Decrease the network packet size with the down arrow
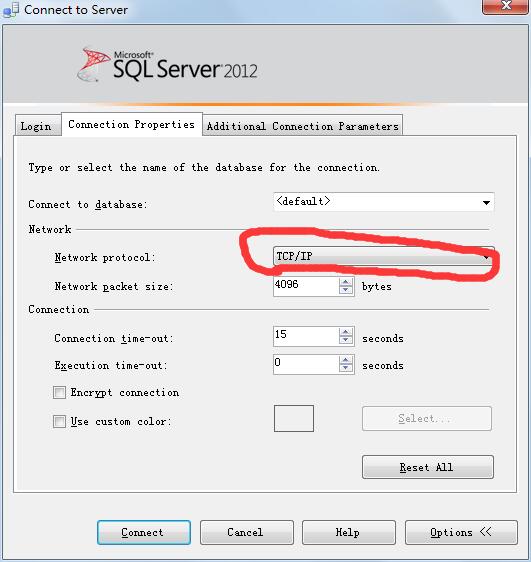The width and height of the screenshot is (531, 562). click(x=346, y=290)
